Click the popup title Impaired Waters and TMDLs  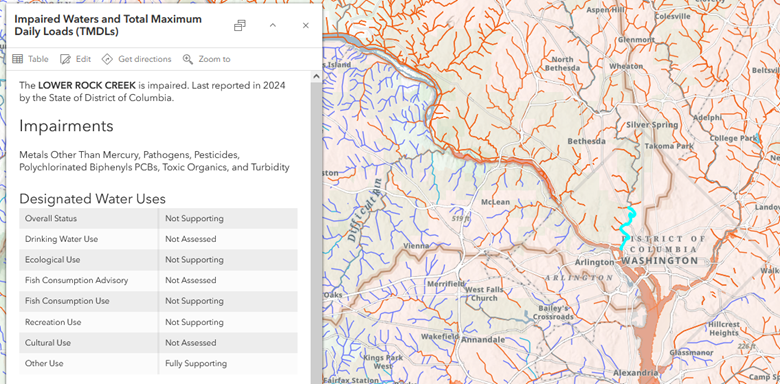pyautogui.click(x=108, y=25)
